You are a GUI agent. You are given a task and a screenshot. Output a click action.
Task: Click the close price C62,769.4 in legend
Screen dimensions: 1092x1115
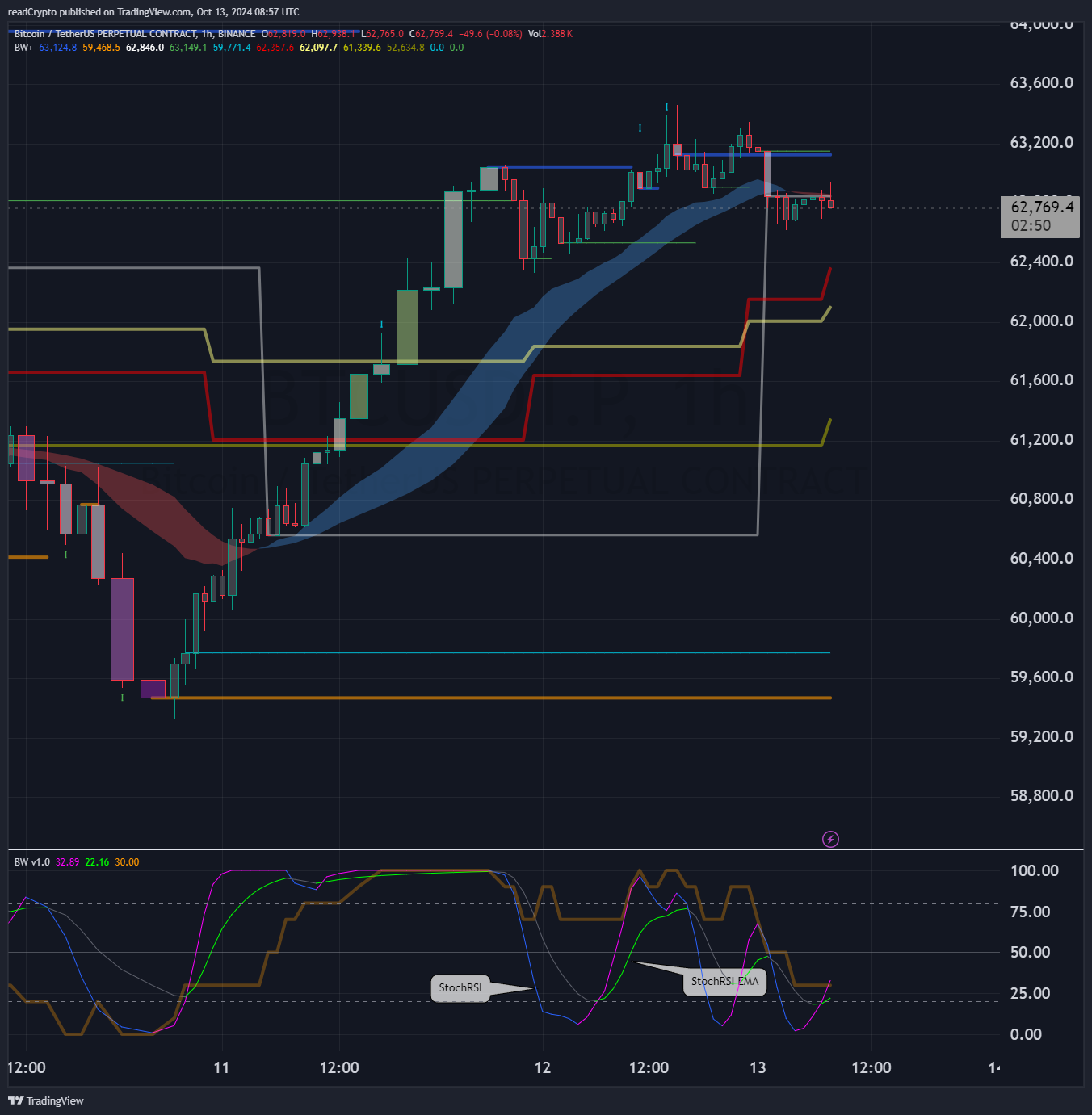coord(431,34)
